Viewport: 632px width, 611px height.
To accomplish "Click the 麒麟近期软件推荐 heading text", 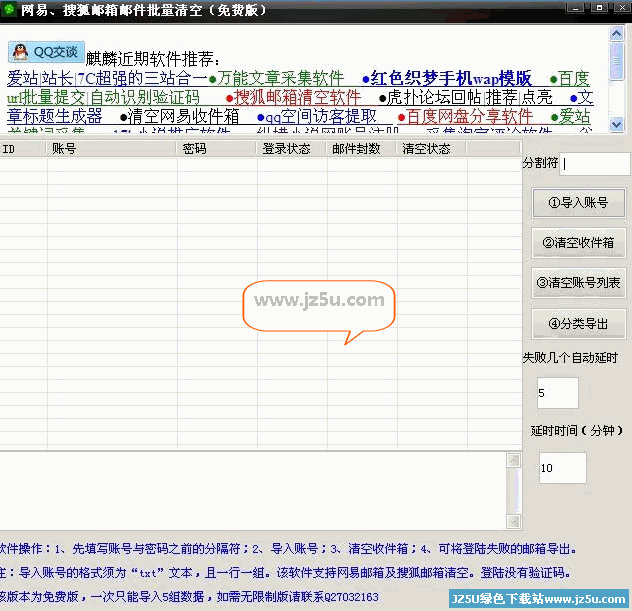I will 153,59.
